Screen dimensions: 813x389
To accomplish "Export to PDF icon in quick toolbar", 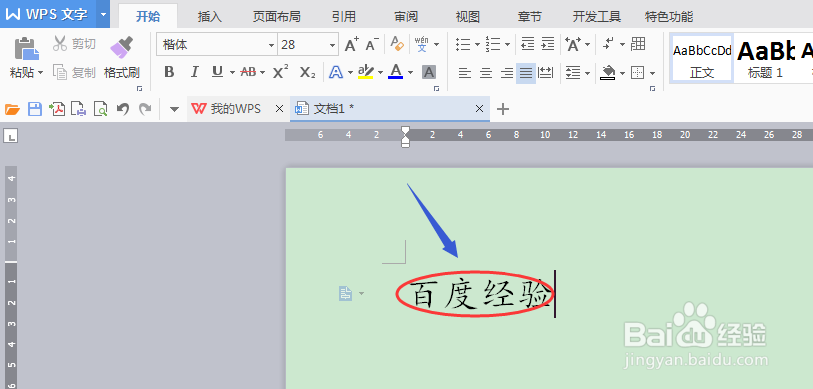I will (x=57, y=109).
